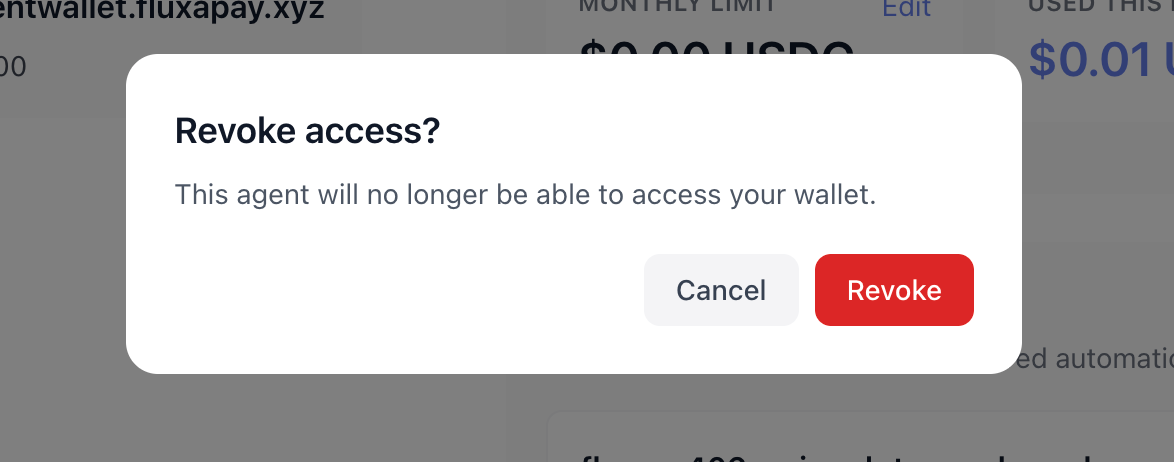This screenshot has height=462, width=1174.
Task: Click the "Revoke access?" dialog heading
Action: pyautogui.click(x=307, y=131)
